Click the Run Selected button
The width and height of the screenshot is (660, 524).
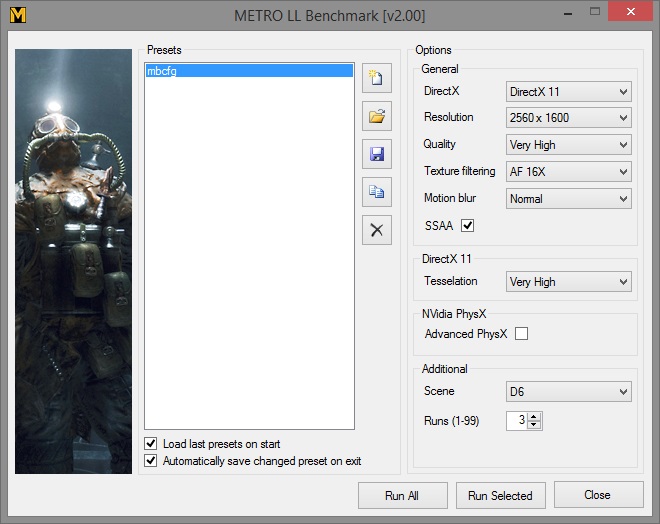(500, 495)
